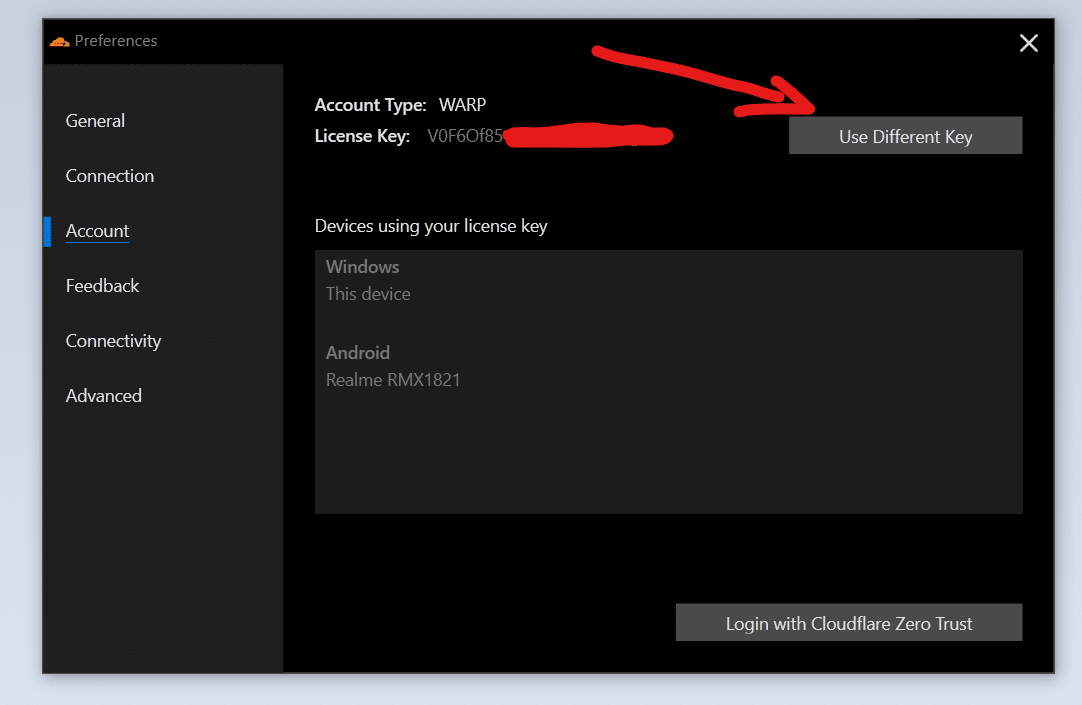Go to the Connectivity tab

[x=113, y=341]
